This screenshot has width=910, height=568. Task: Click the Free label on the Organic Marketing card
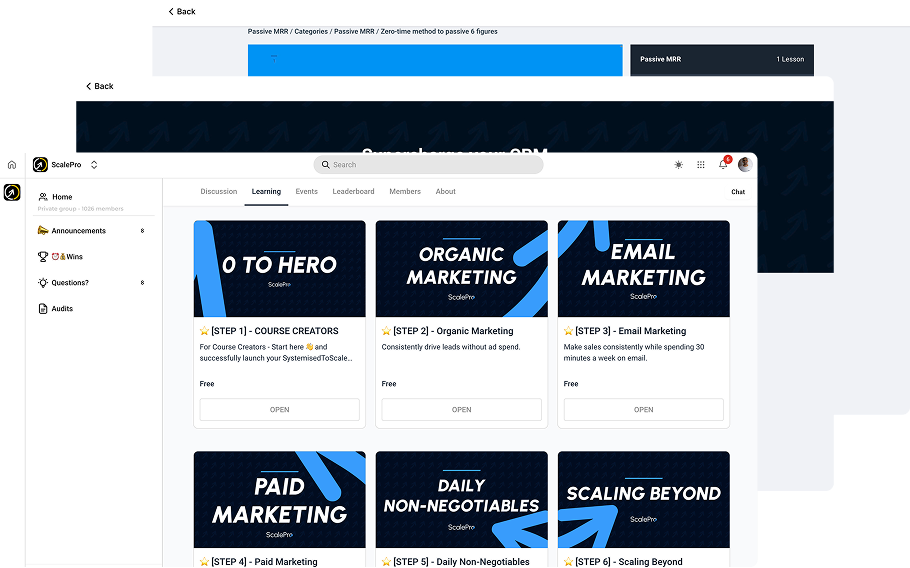pos(389,384)
